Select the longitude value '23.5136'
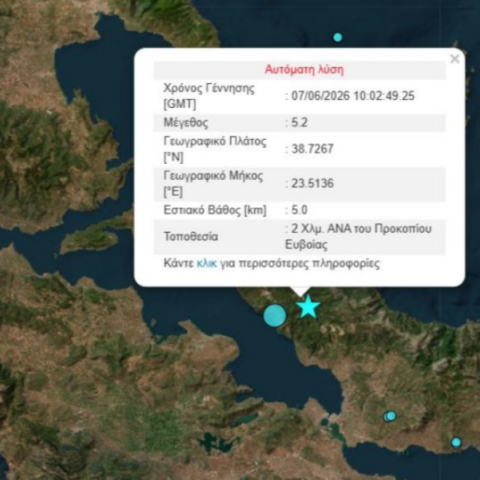 click(x=312, y=183)
